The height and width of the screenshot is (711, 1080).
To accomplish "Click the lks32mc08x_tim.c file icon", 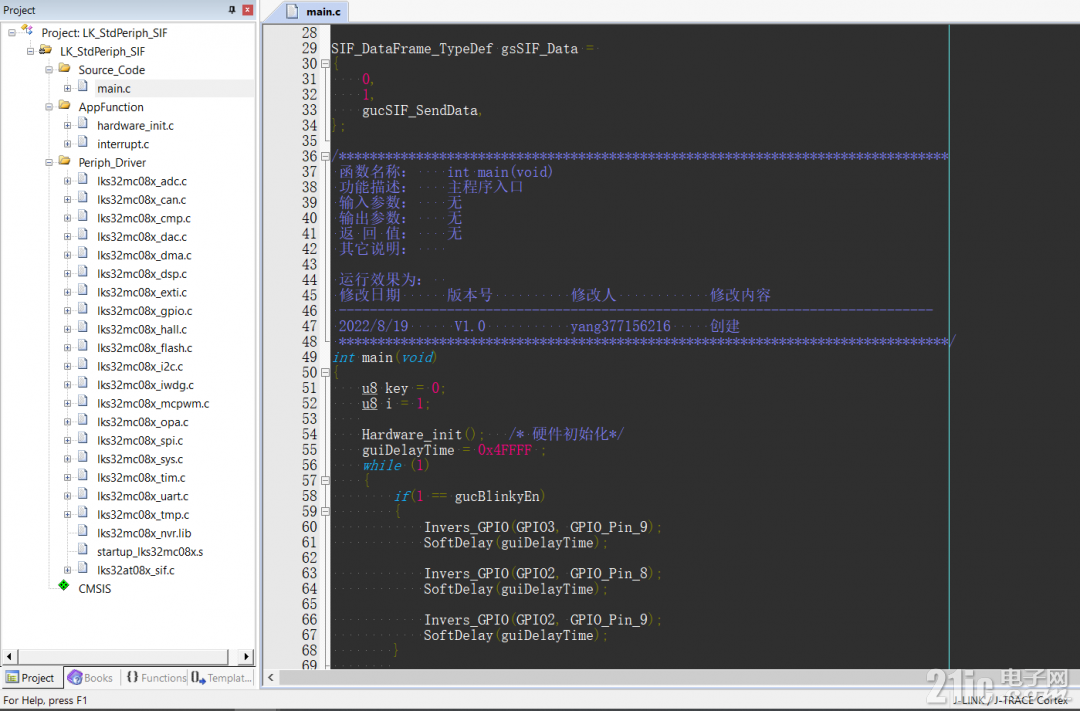I will pos(83,476).
